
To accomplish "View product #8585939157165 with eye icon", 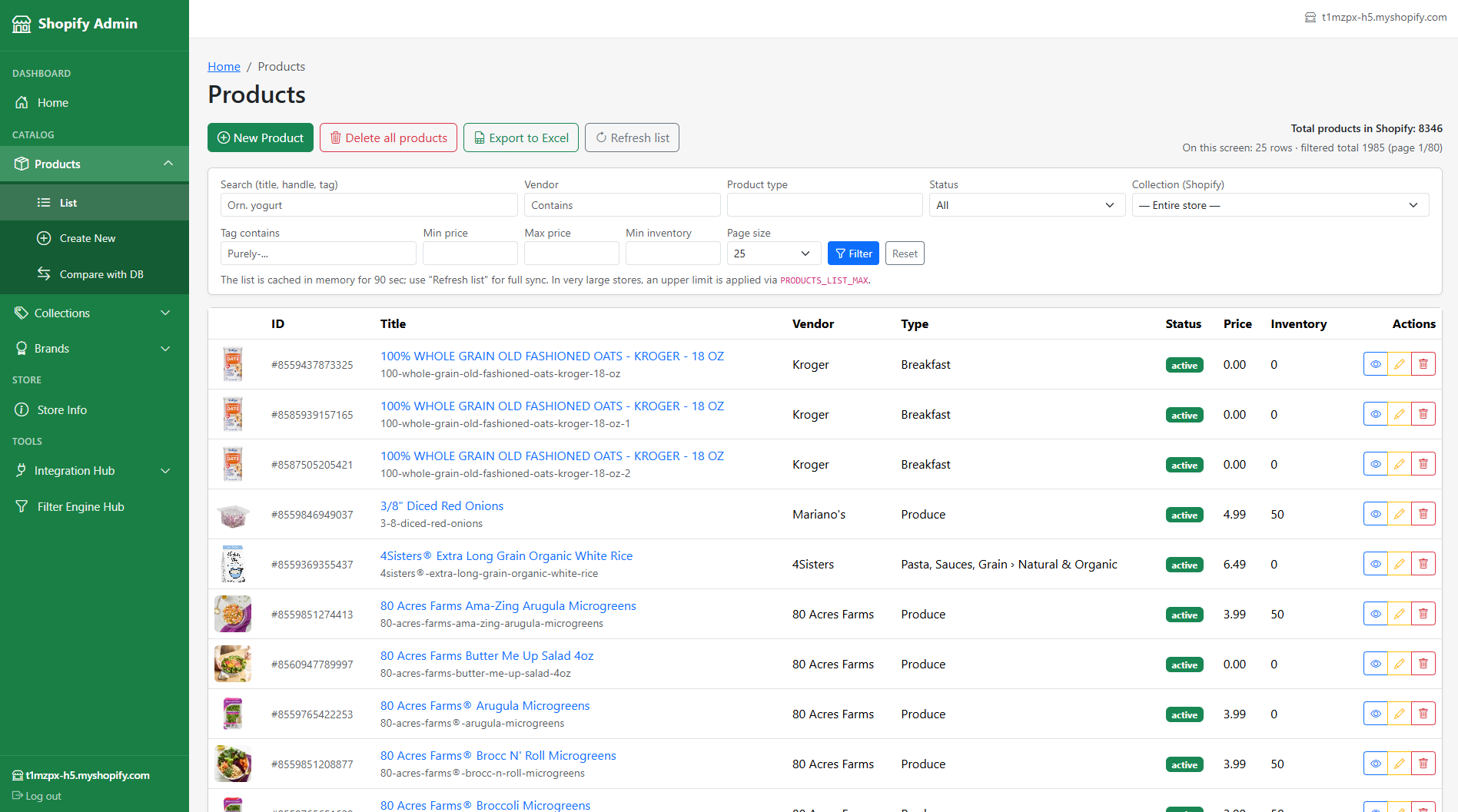I will tap(1376, 414).
